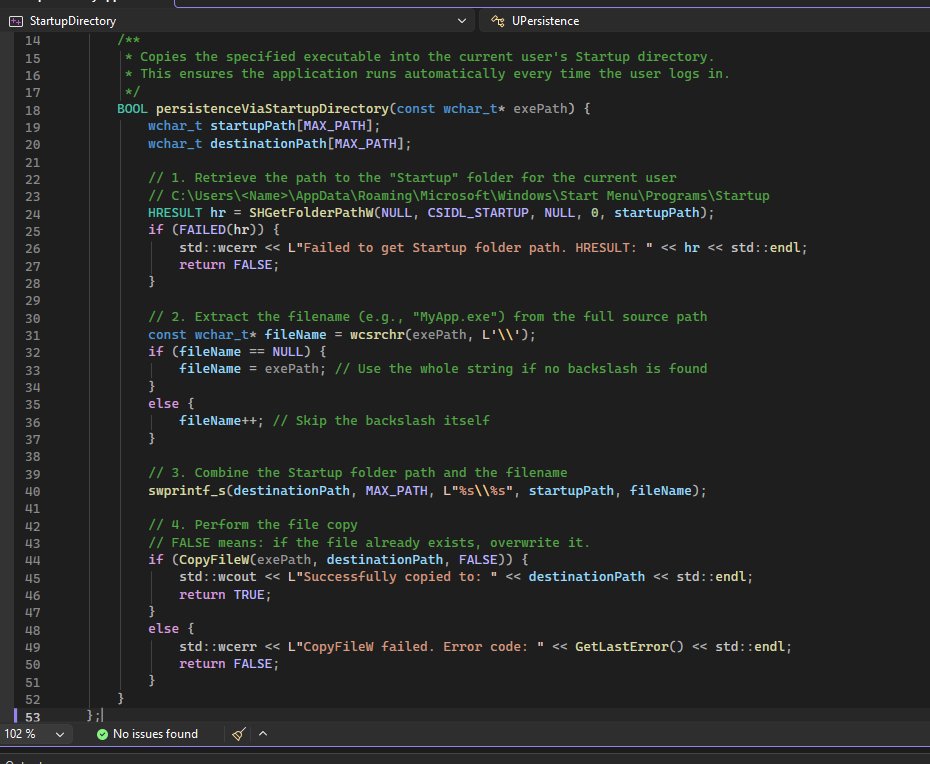
Task: Click line number 31 in the gutter
Action: pyautogui.click(x=33, y=336)
